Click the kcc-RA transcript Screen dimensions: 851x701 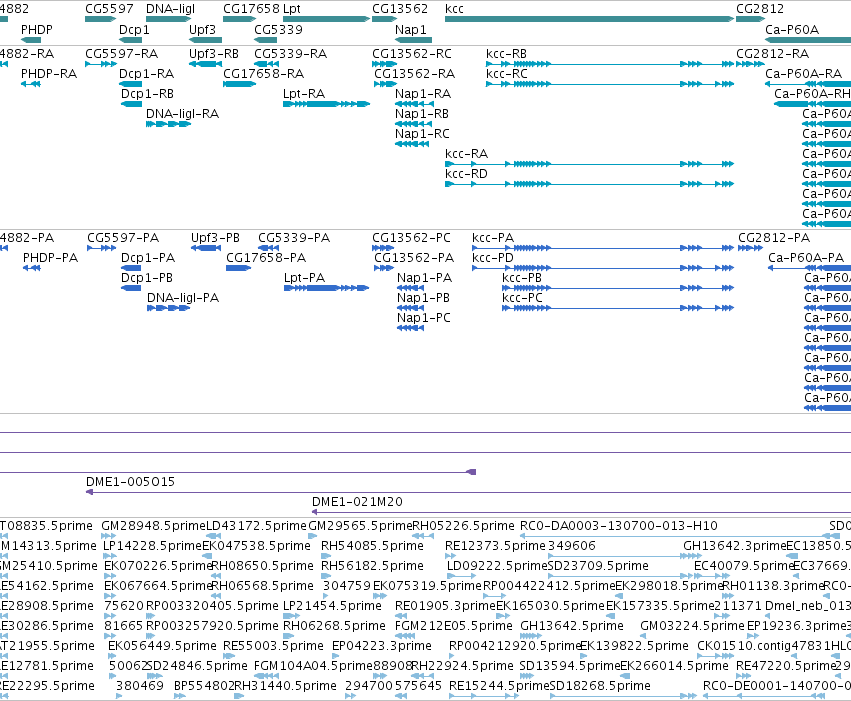589,164
